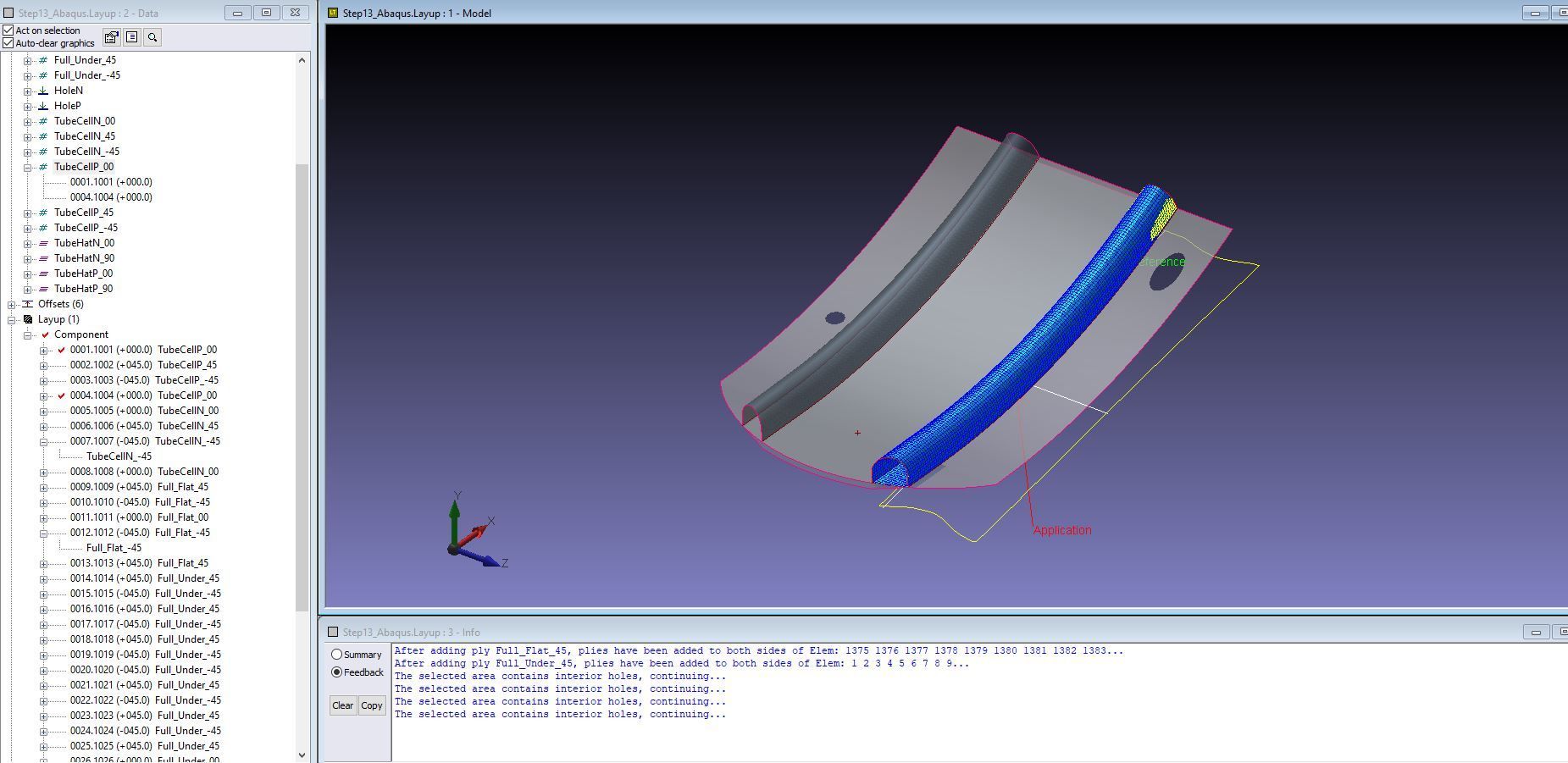Toggle the Auto-clear graphics checkbox

pyautogui.click(x=8, y=43)
